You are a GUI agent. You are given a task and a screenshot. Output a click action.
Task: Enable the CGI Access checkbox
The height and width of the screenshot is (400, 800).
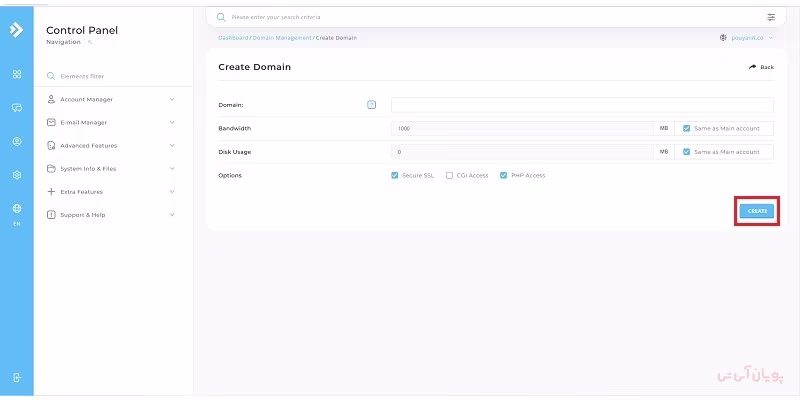coord(449,176)
